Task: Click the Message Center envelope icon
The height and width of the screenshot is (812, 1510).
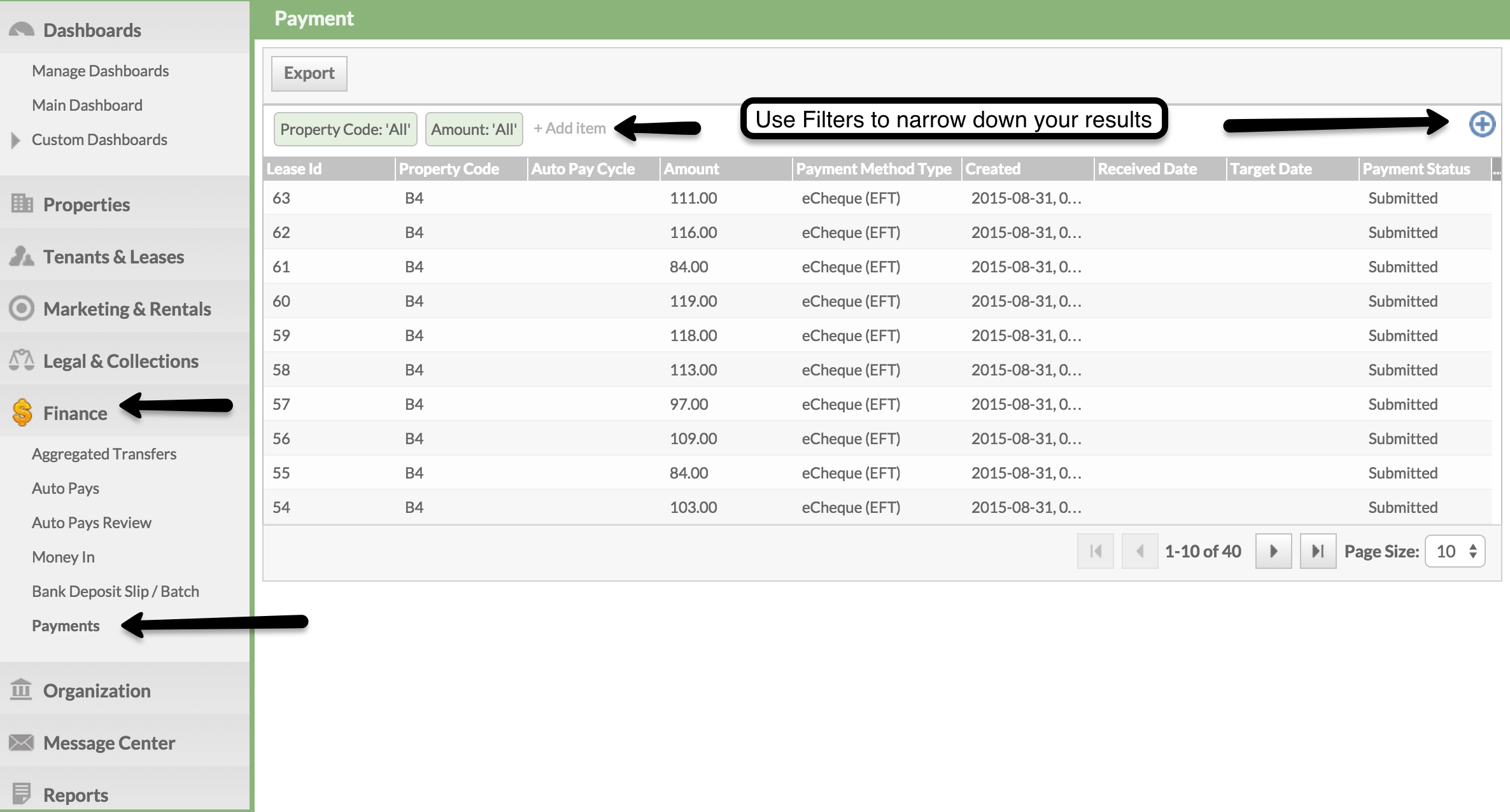Action: pos(21,742)
